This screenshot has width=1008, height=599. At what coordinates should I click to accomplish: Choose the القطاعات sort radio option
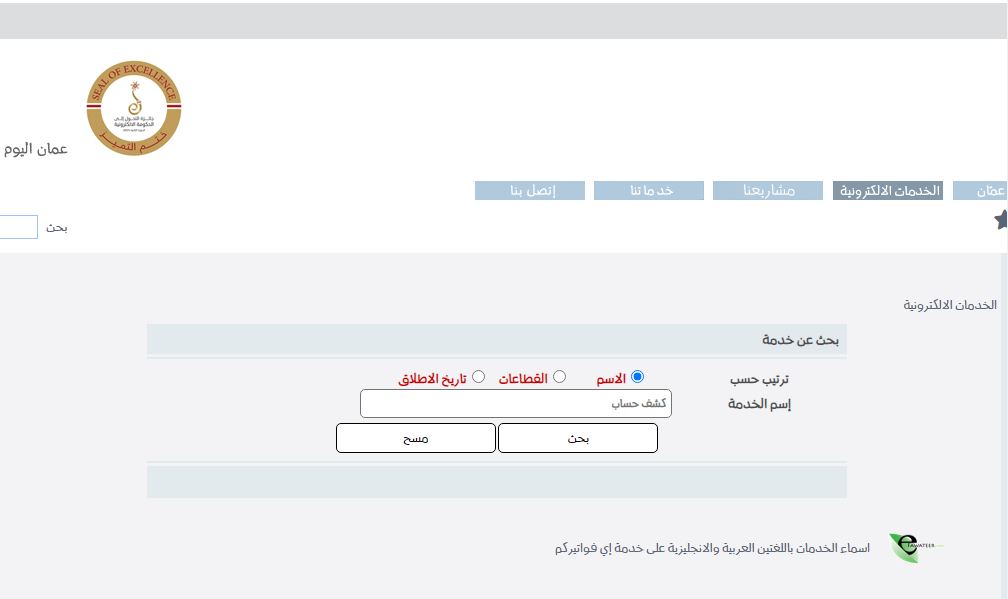coord(559,377)
